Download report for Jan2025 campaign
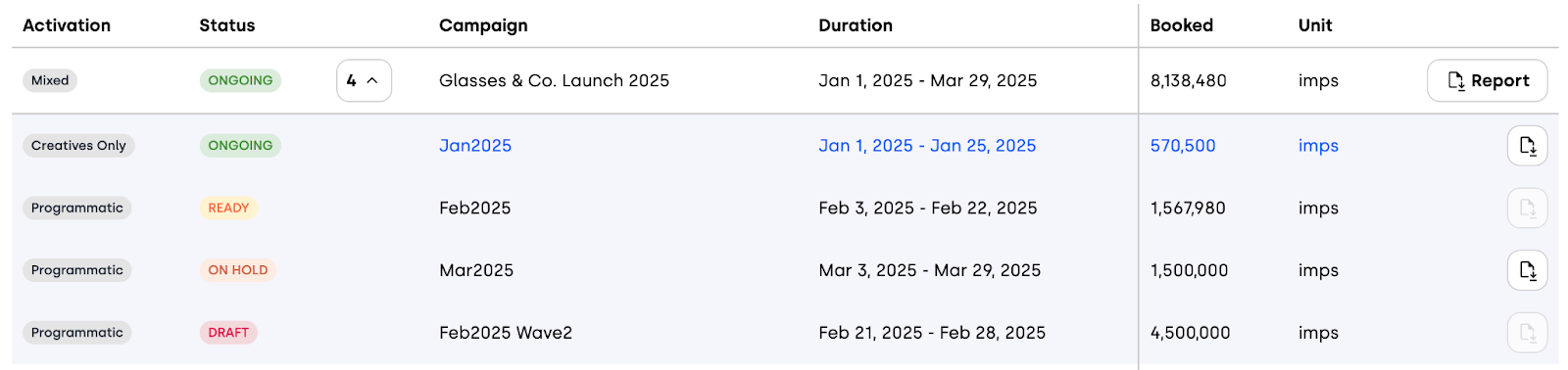Screen dimensions: 1568x370 (1527, 146)
